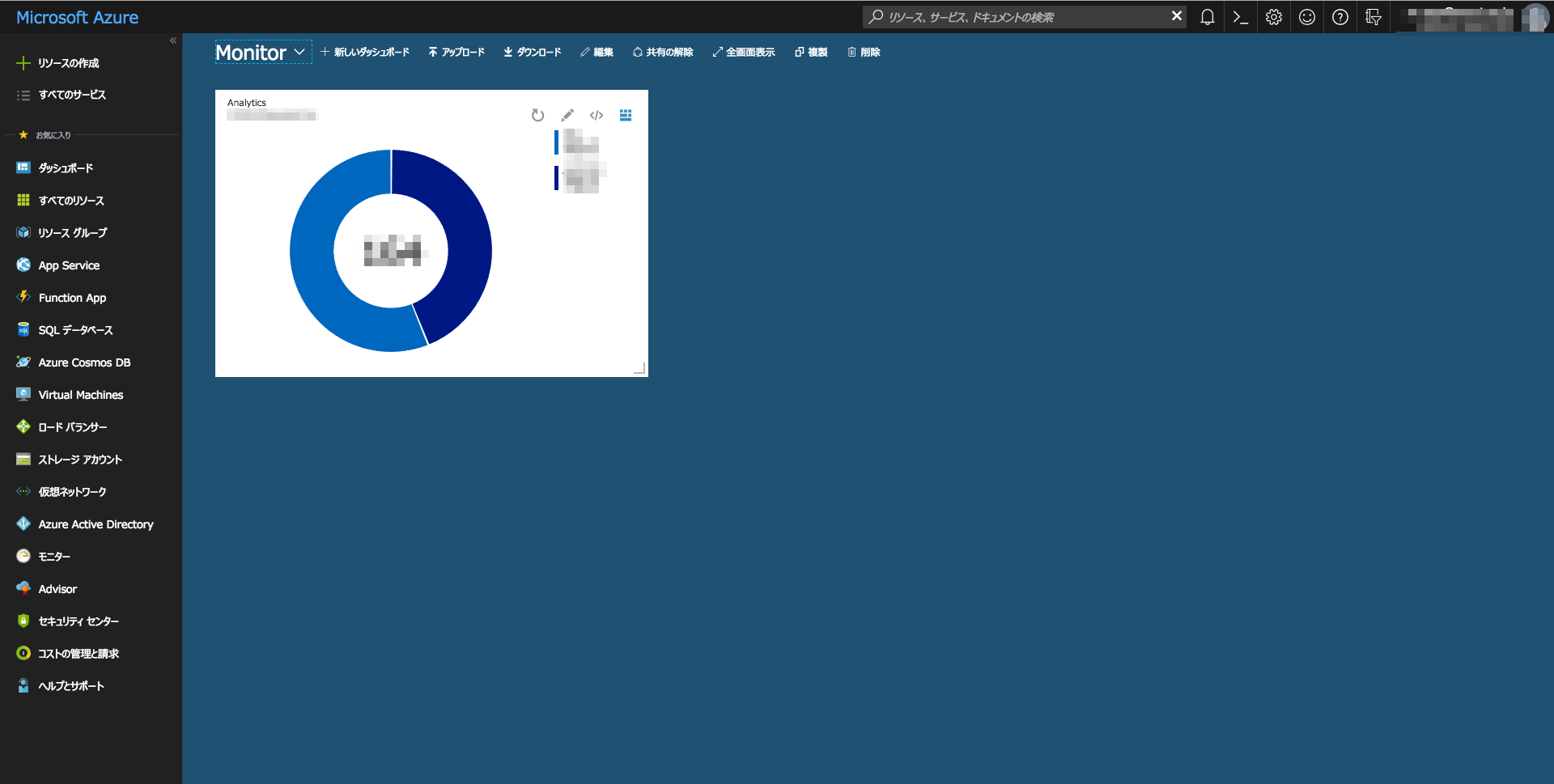Open the Monitor dashboard dropdown

coord(263,52)
